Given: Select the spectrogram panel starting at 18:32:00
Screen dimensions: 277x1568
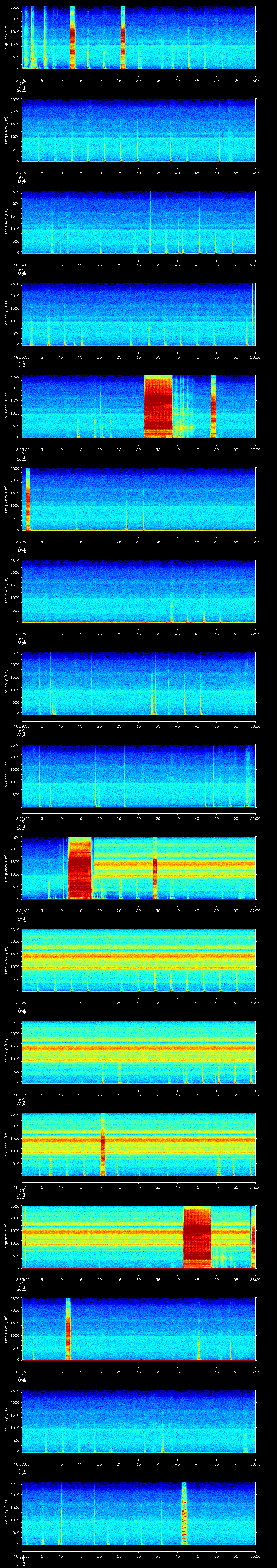Looking at the screenshot, I should [139, 960].
